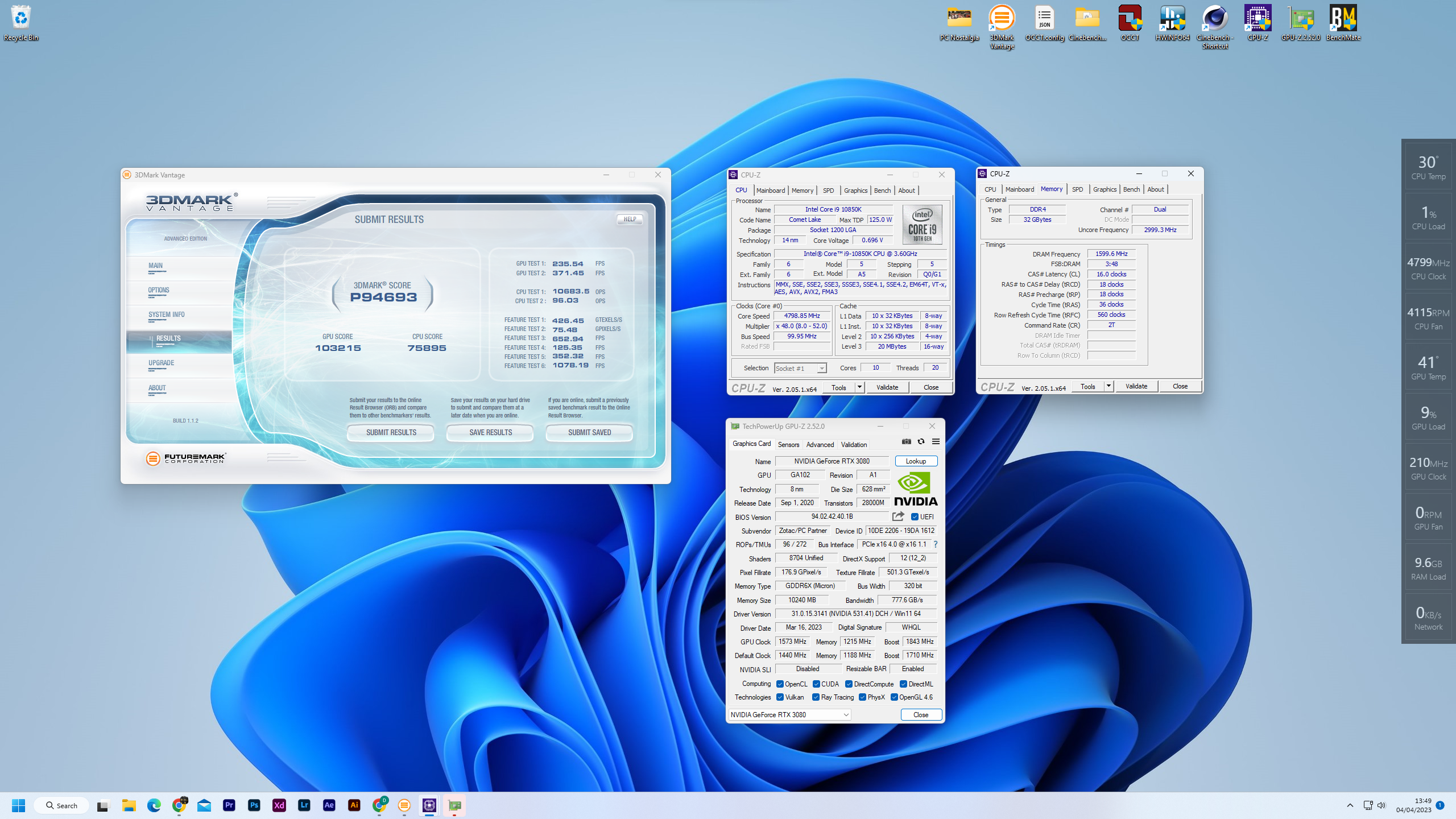Open the GPU-Z hamburger menu icon
Viewport: 1456px width, 819px height.
[936, 441]
